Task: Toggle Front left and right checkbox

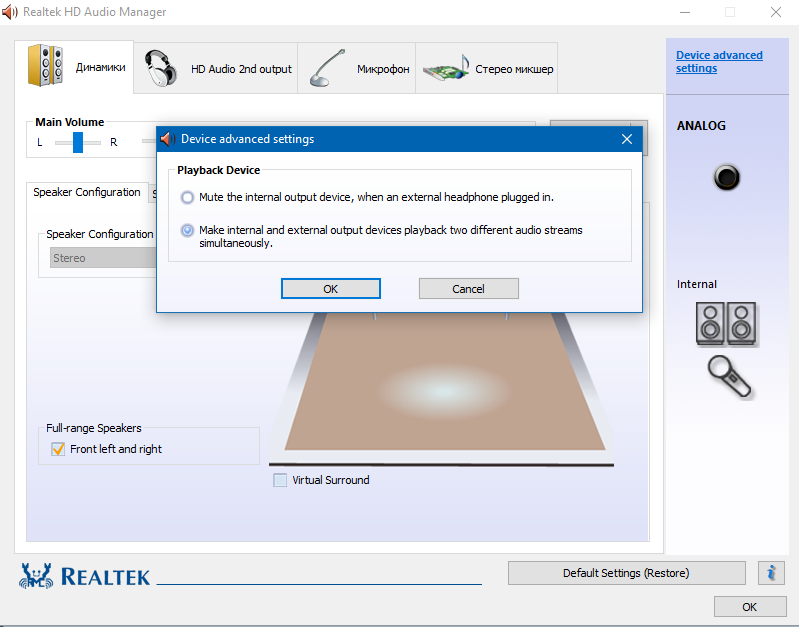Action: pos(58,449)
